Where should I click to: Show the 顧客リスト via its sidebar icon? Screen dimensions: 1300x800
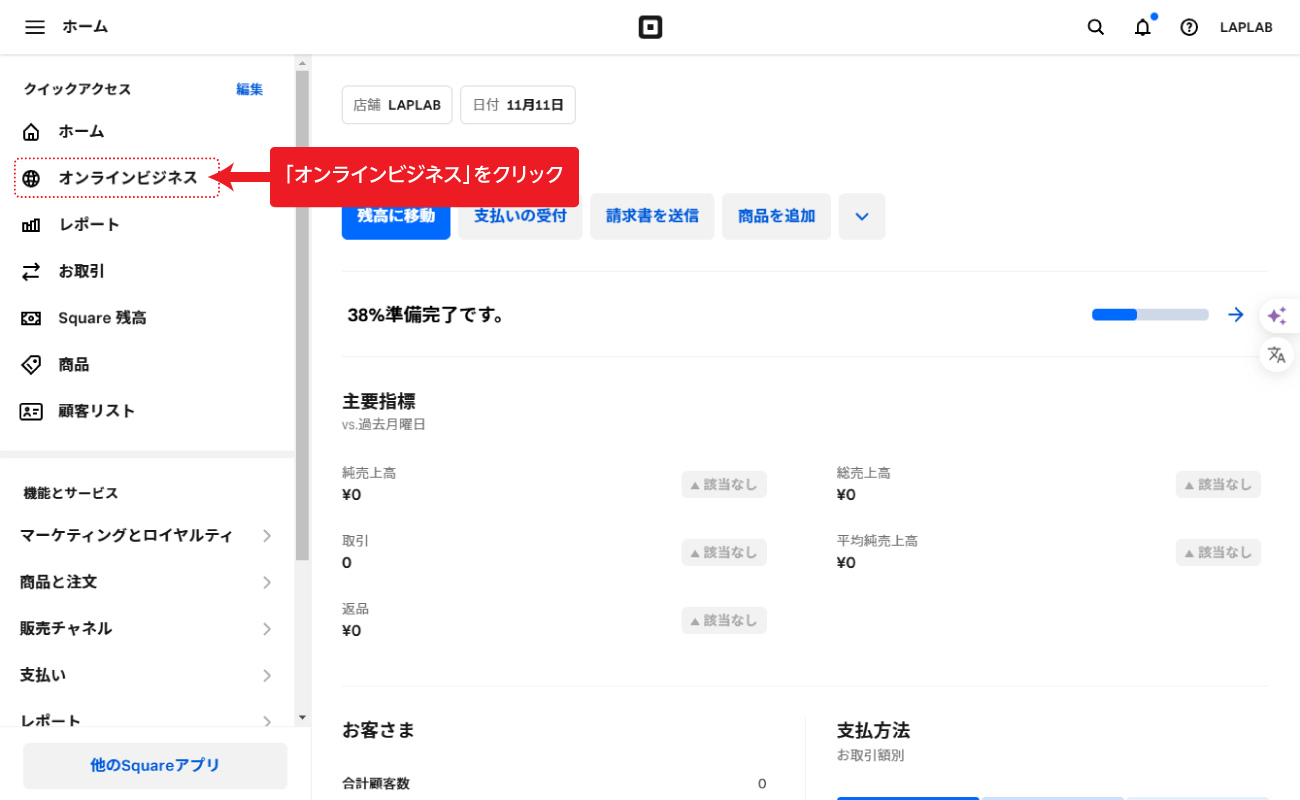click(x=34, y=410)
